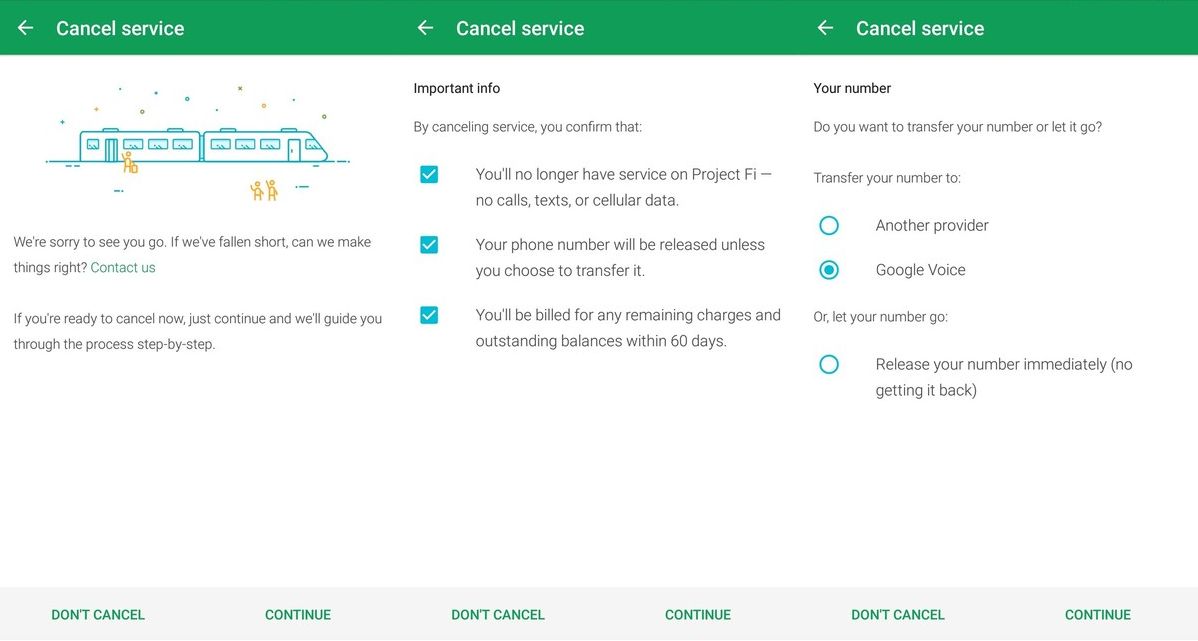Tap DON'T CANCEL on Important info screen
The height and width of the screenshot is (641, 1198).
tap(498, 615)
